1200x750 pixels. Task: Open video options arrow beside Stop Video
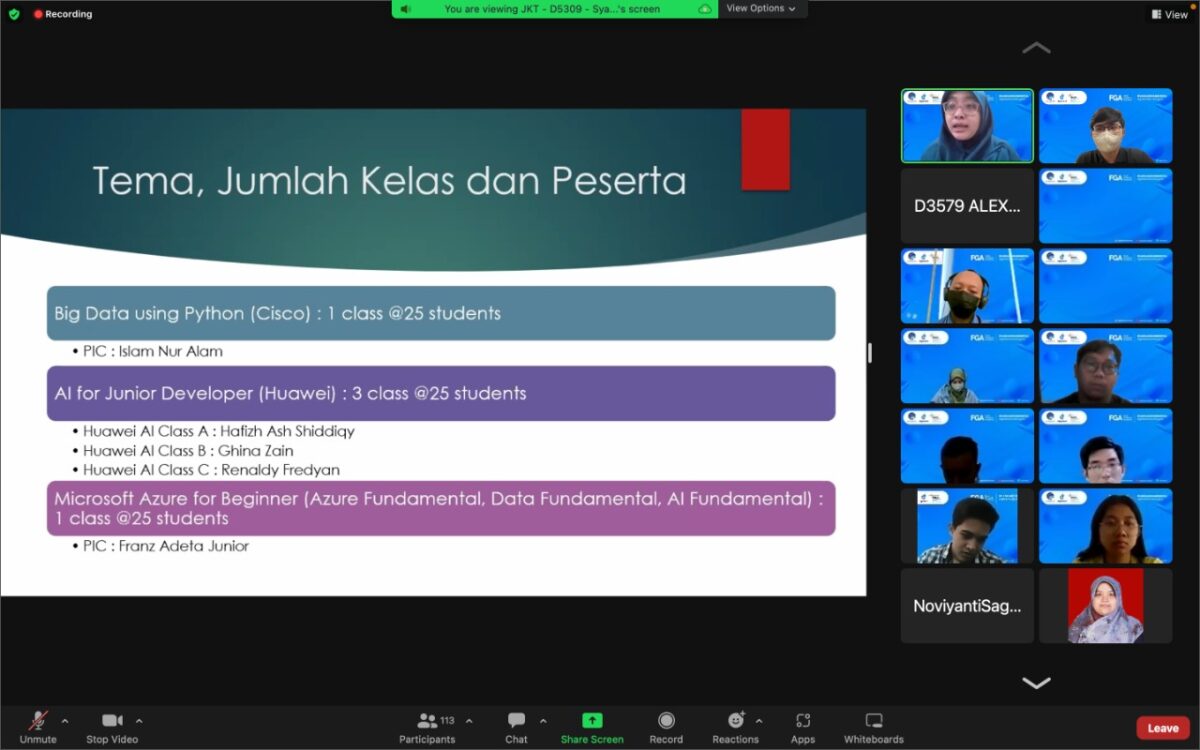tap(139, 721)
